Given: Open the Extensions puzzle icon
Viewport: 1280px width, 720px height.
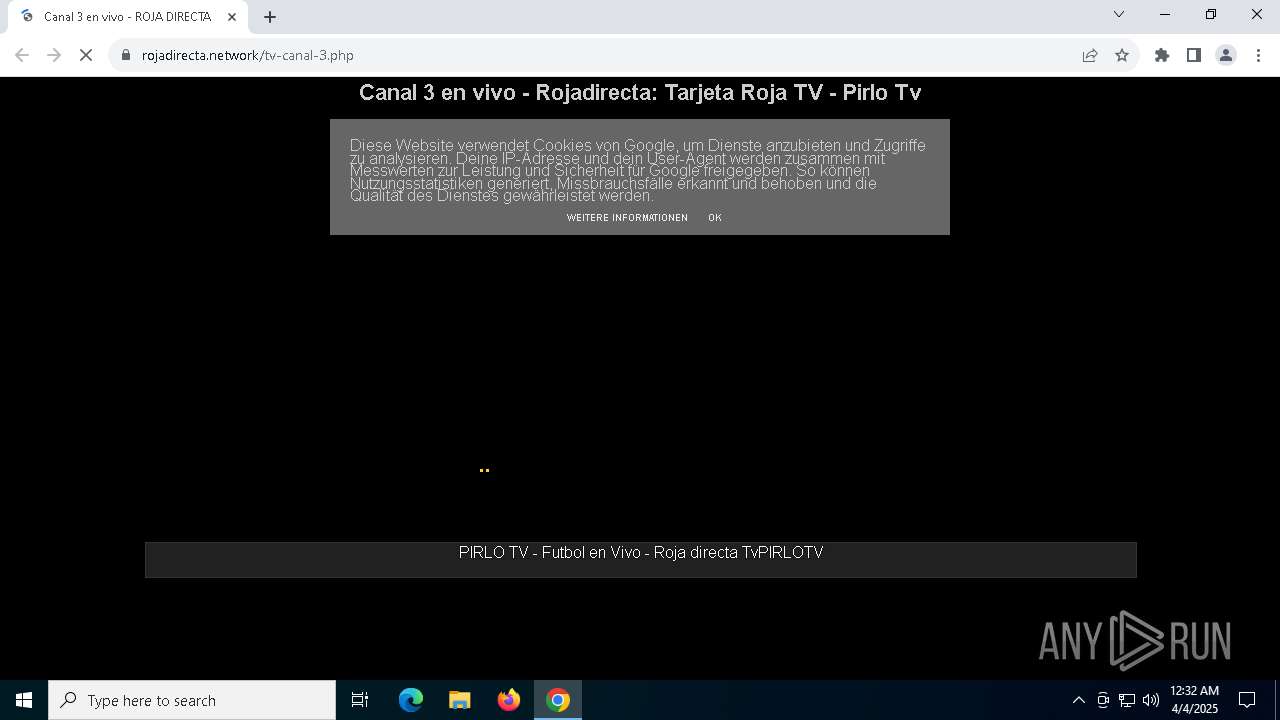Looking at the screenshot, I should point(1162,55).
